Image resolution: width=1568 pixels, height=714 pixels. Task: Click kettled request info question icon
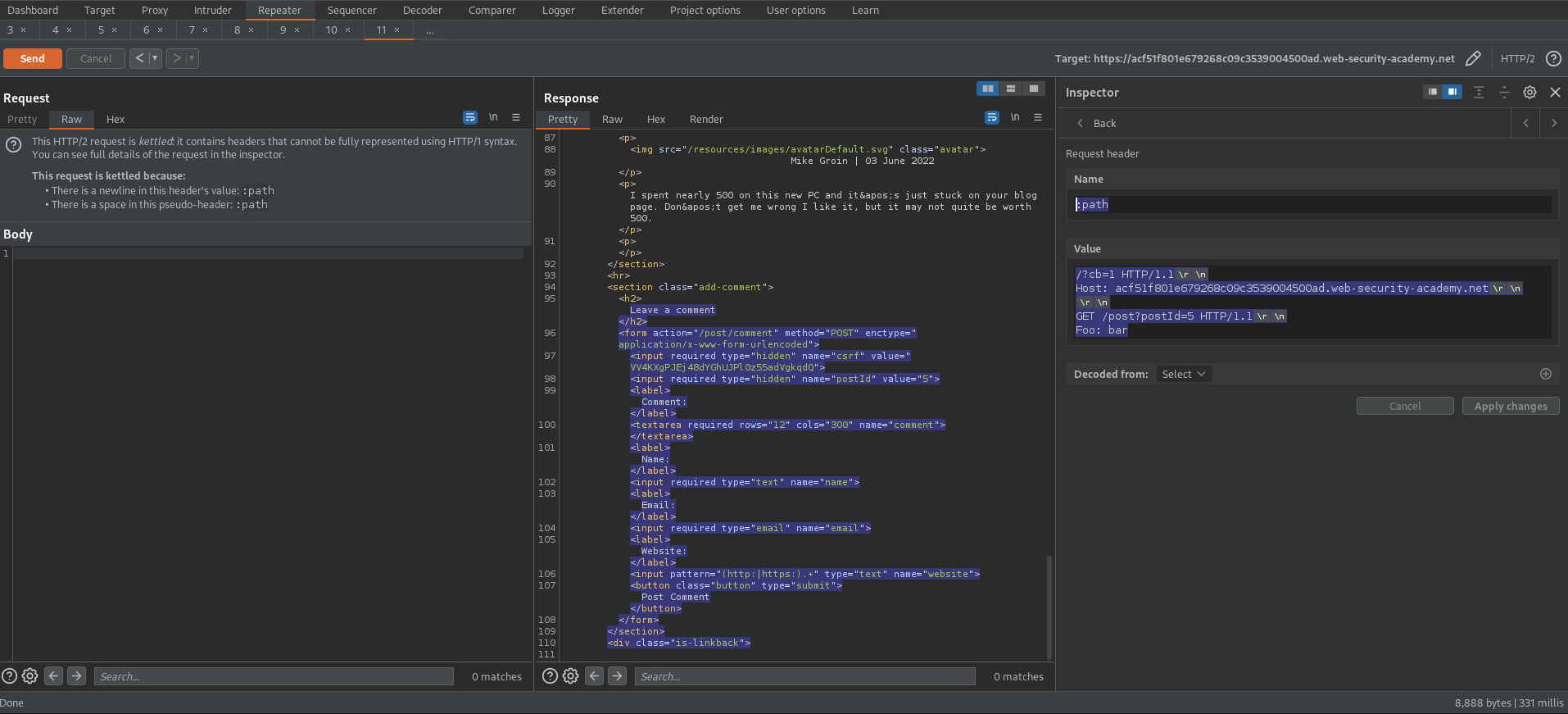click(14, 145)
